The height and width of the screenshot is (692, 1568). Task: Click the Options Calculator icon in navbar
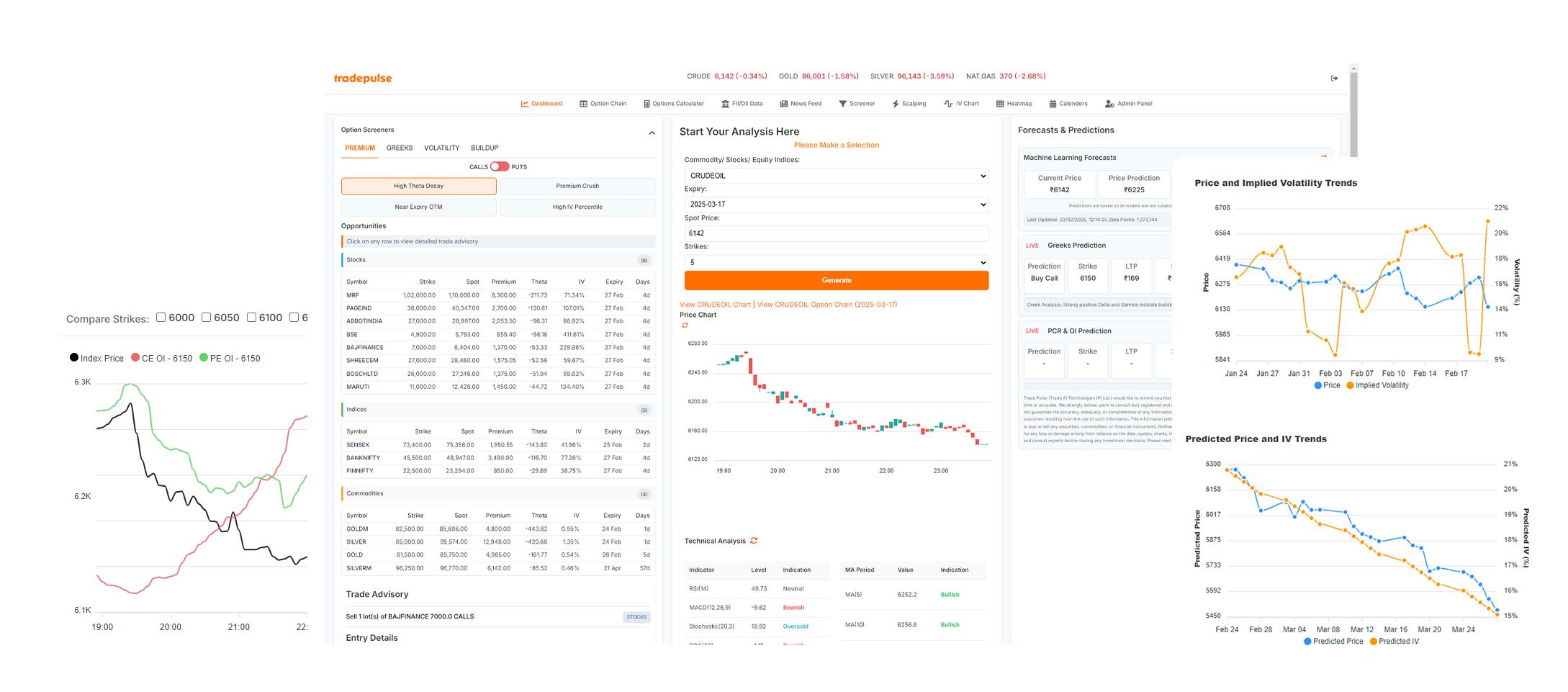[x=646, y=104]
